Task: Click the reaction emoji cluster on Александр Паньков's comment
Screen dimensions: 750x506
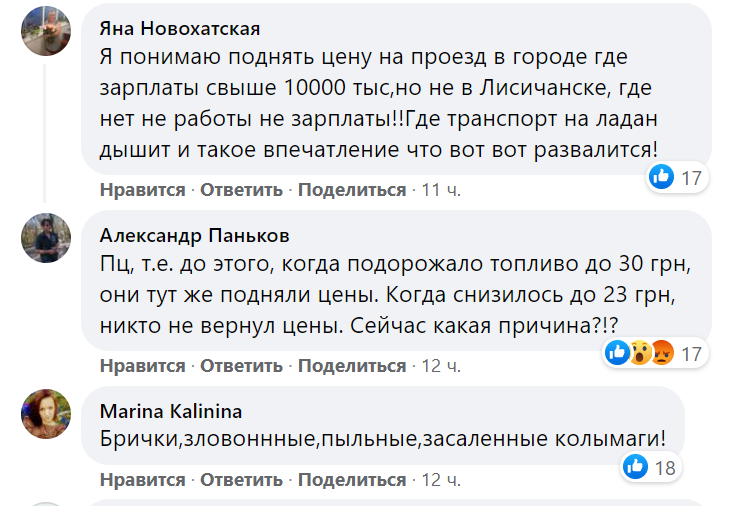Action: [x=641, y=353]
